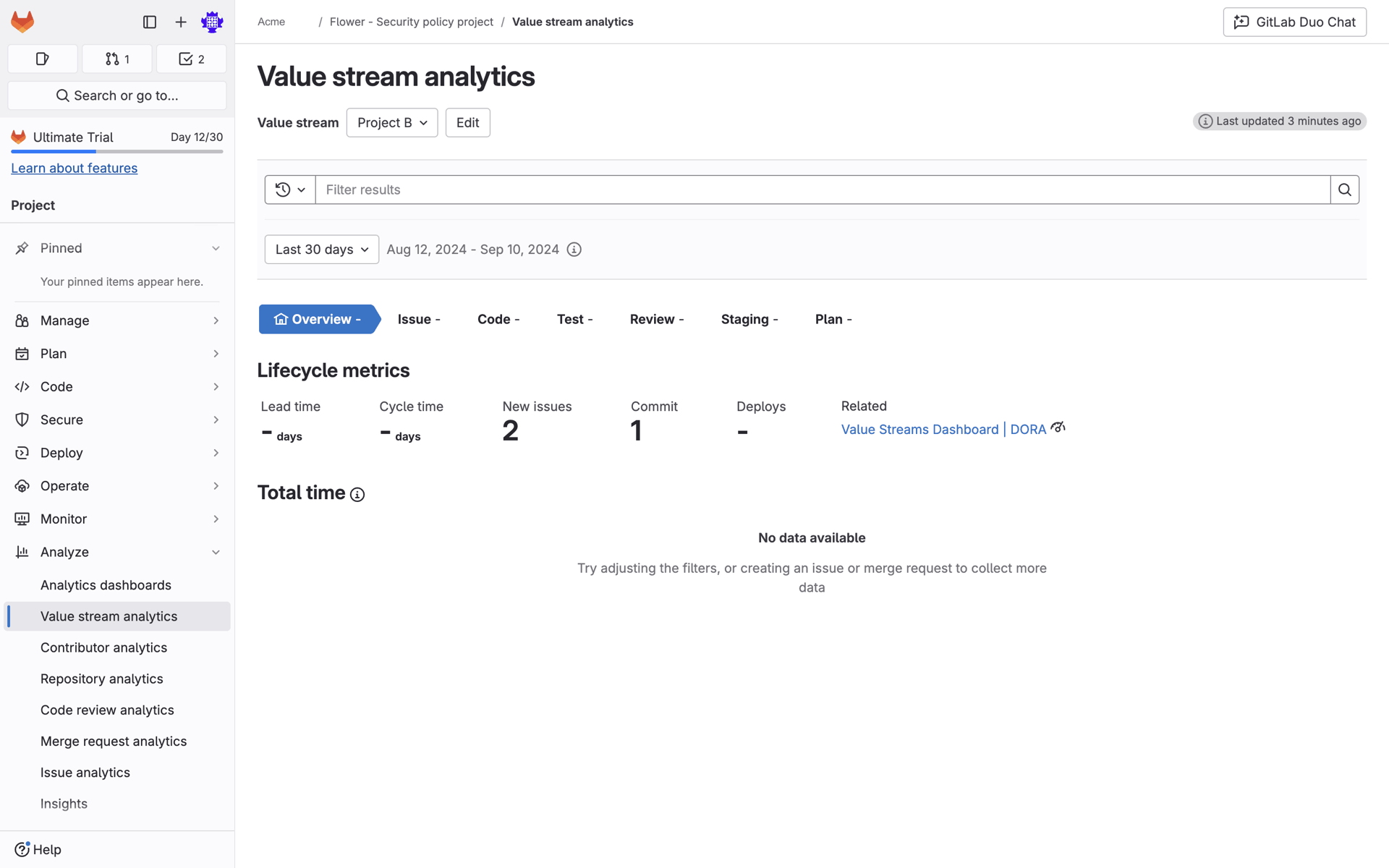Open Merge request analytics in sidebar
1389x868 pixels.
point(117,741)
